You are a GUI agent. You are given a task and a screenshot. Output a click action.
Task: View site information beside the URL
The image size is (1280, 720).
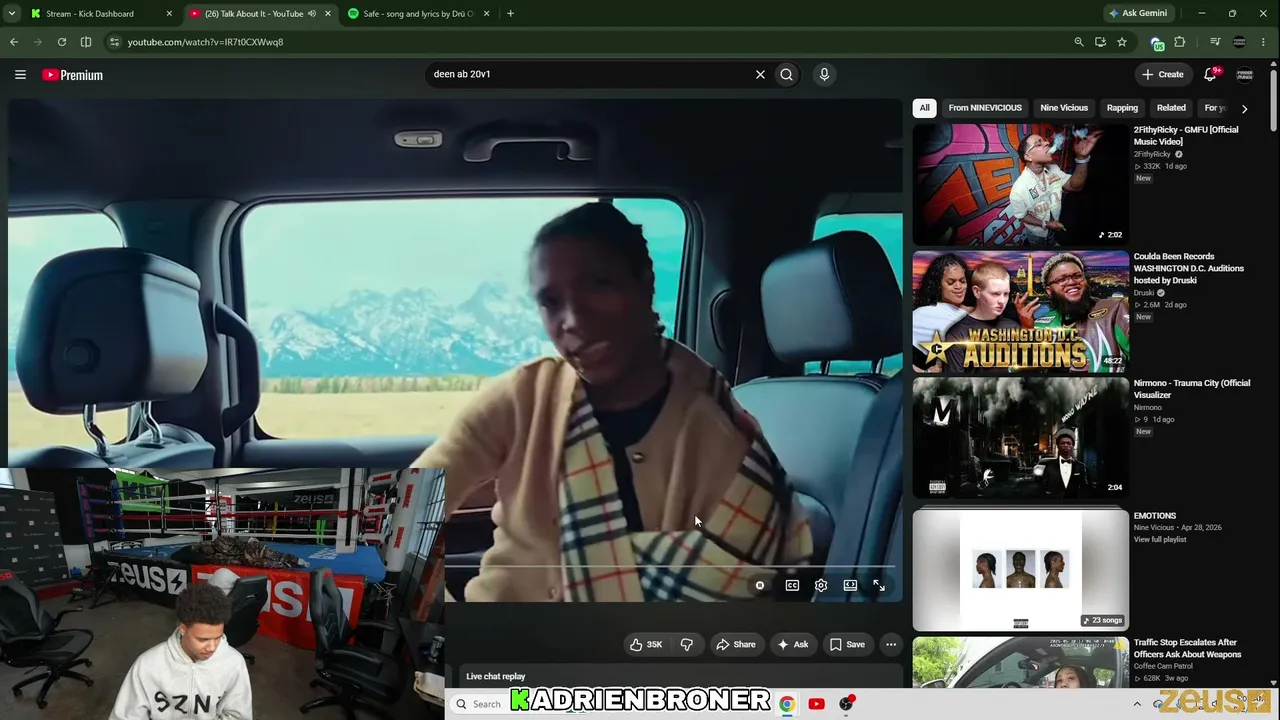pyautogui.click(x=115, y=42)
